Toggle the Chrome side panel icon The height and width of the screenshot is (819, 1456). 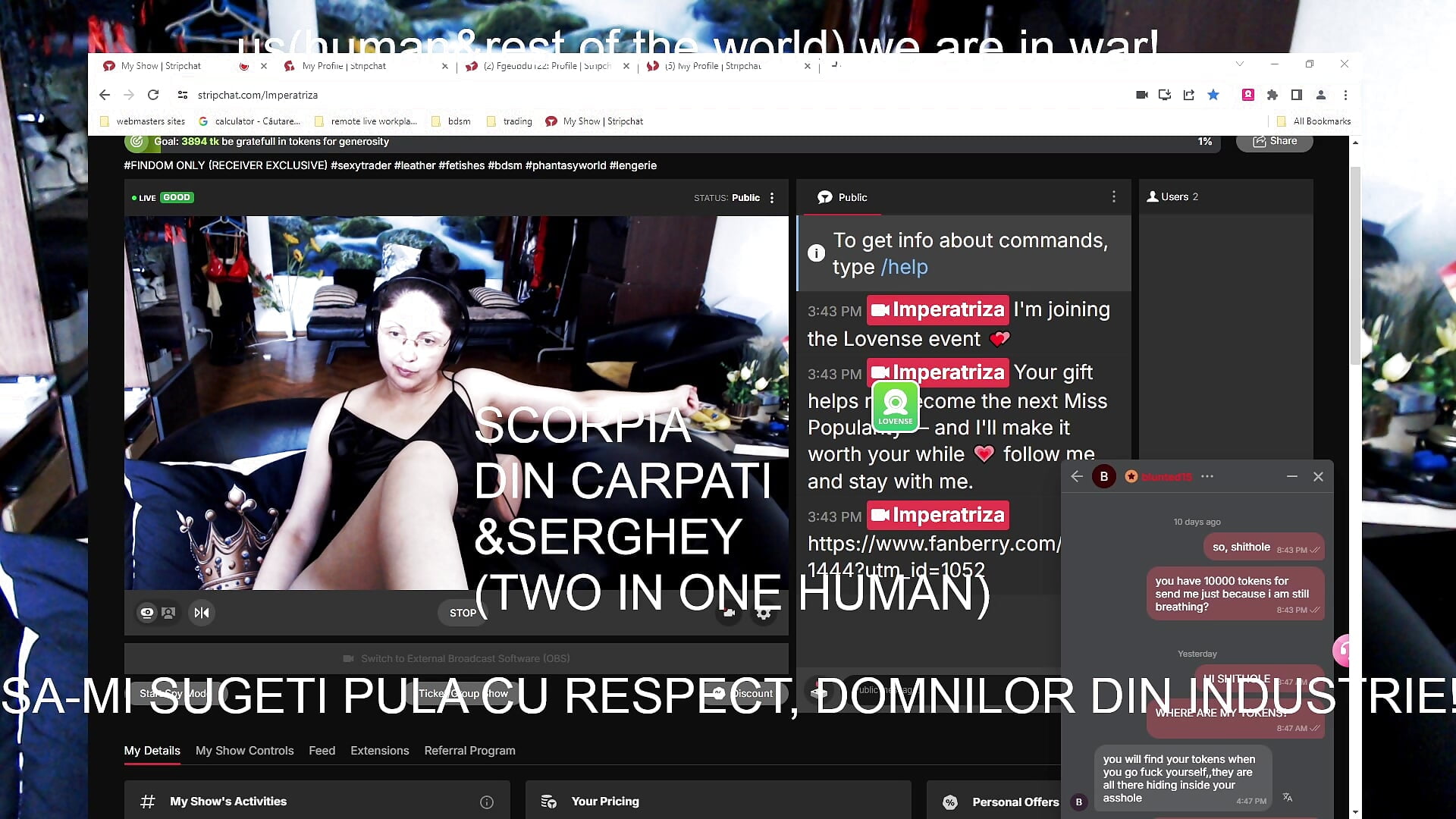pos(1297,95)
